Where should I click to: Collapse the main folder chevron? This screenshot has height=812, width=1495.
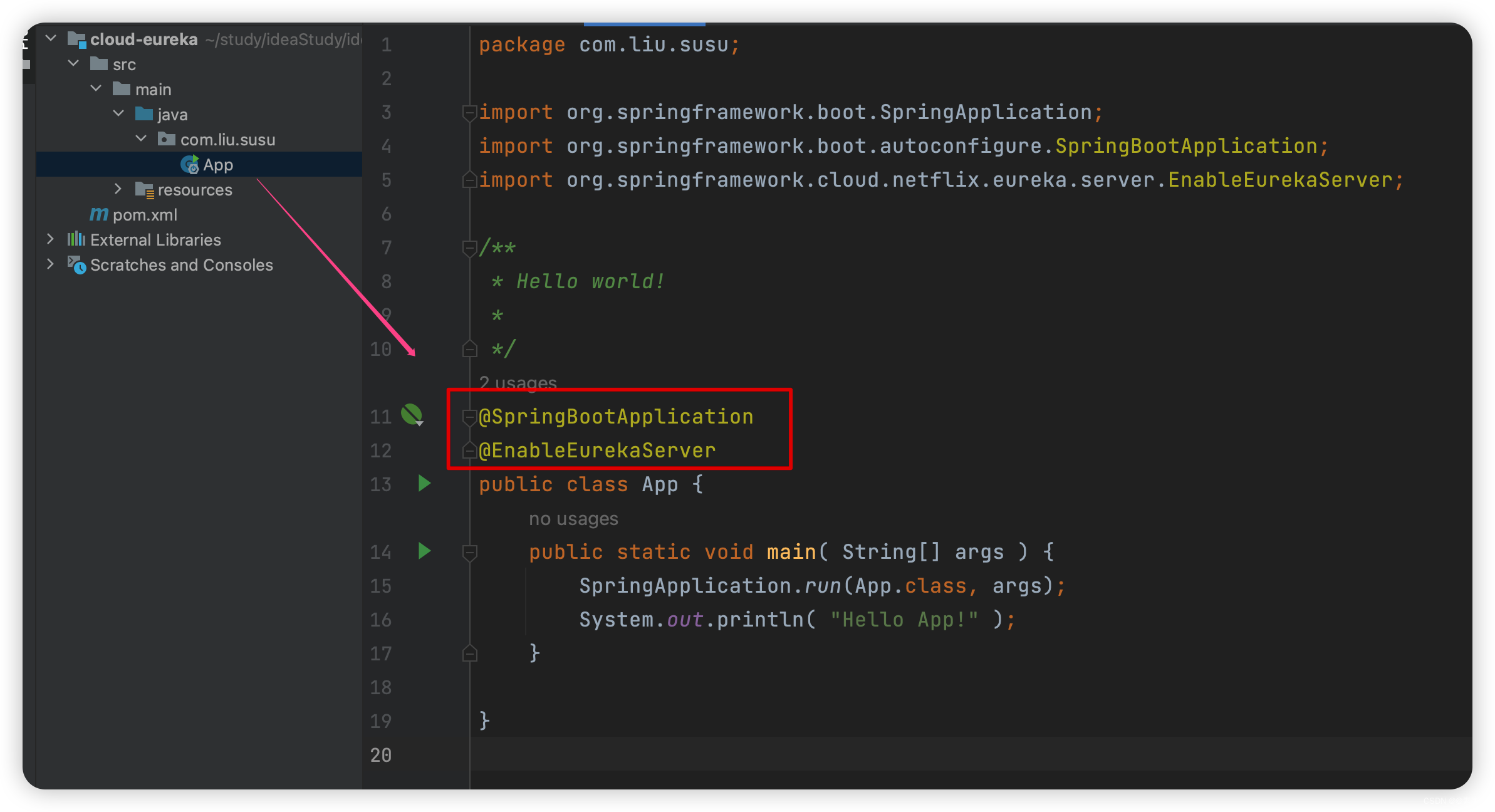(96, 89)
